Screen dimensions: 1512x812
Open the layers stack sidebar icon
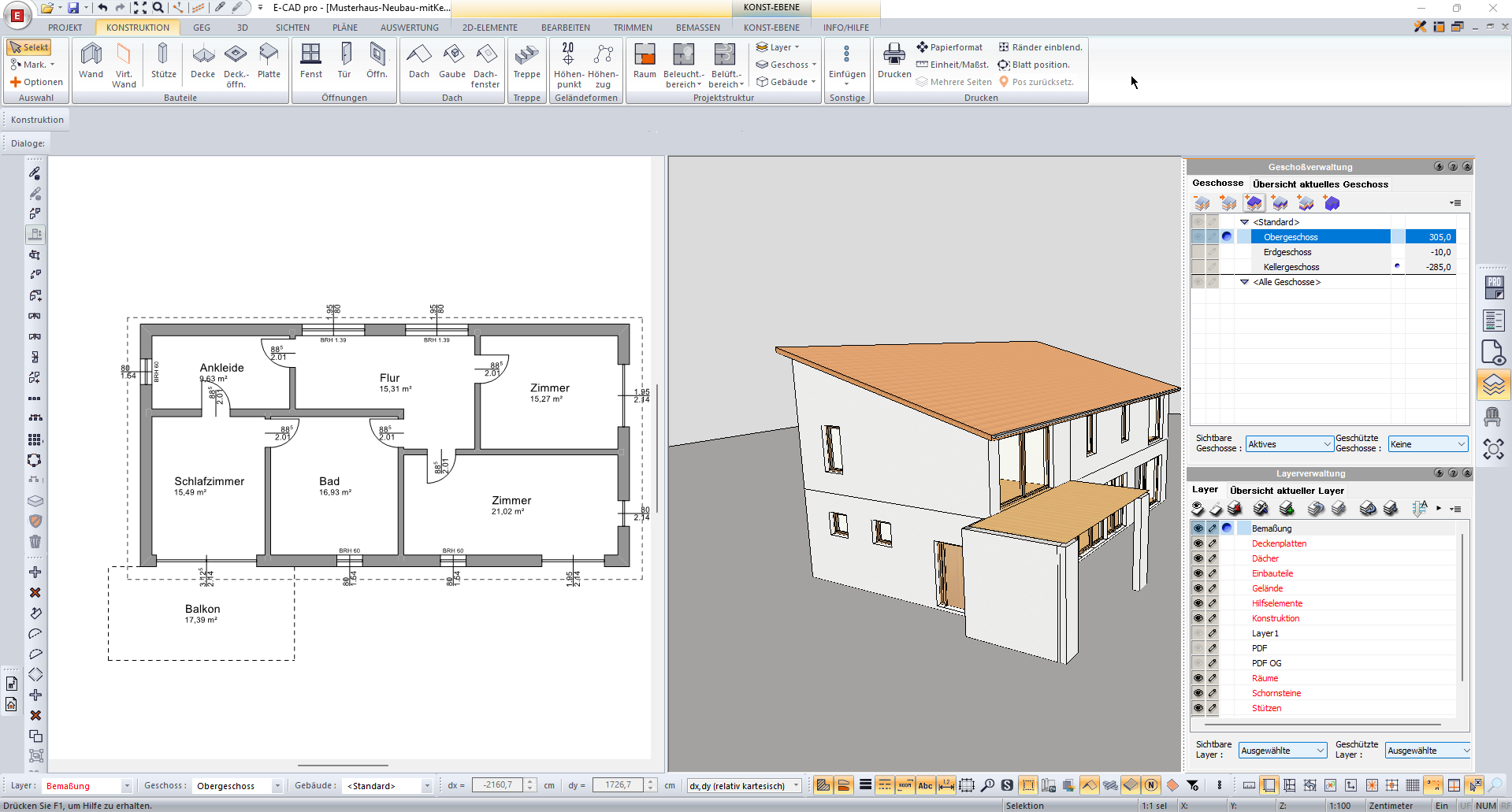pos(1493,385)
